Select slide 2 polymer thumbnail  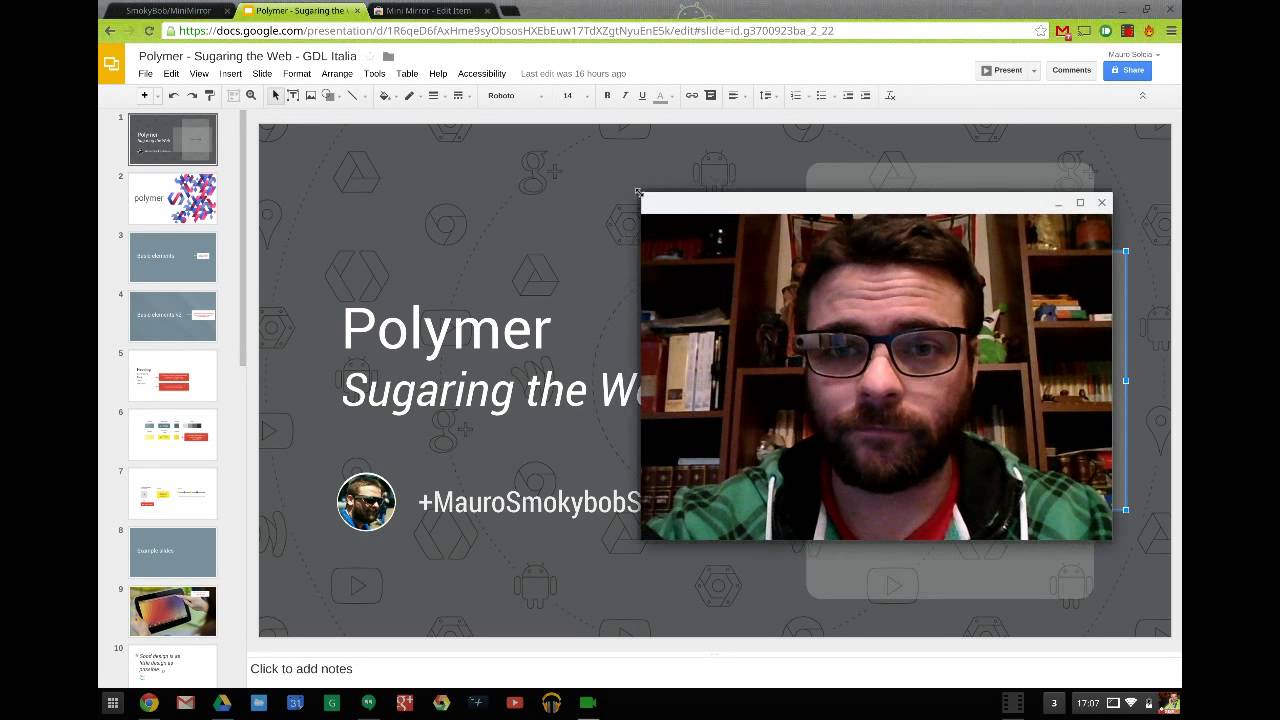click(x=173, y=198)
